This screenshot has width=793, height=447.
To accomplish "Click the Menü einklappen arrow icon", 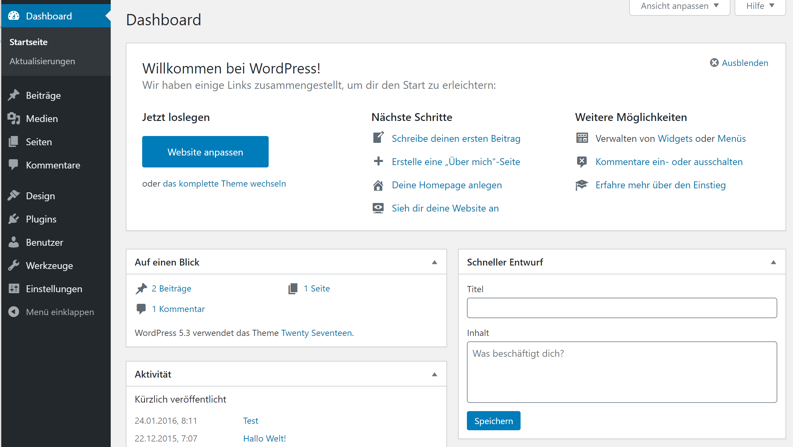I will pyautogui.click(x=14, y=312).
